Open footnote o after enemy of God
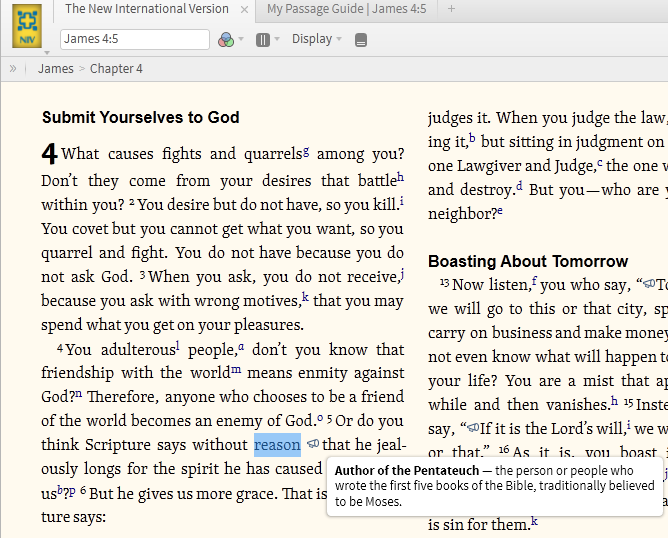The width and height of the screenshot is (668, 538). (320, 418)
